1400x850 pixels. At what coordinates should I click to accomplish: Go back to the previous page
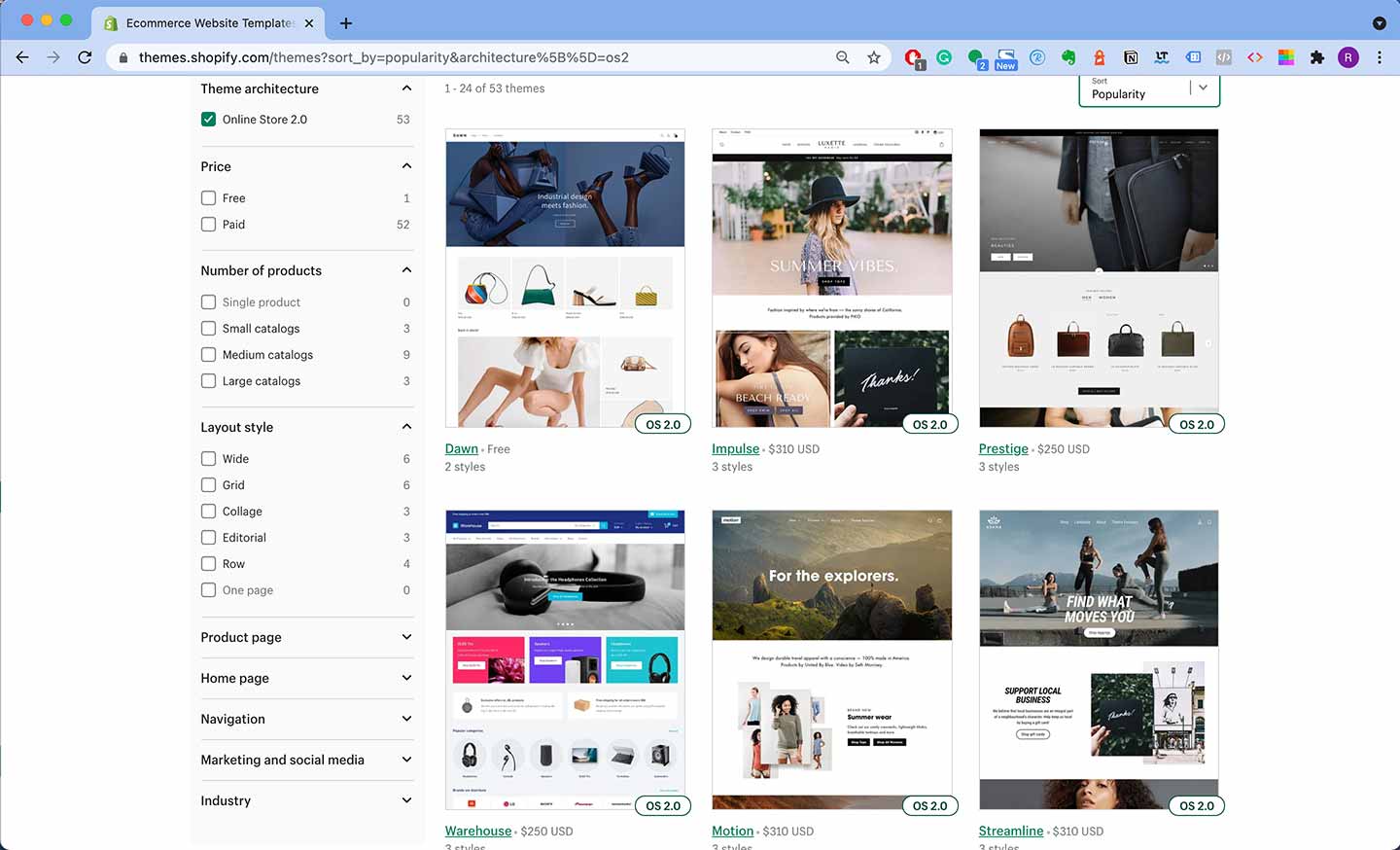(22, 57)
